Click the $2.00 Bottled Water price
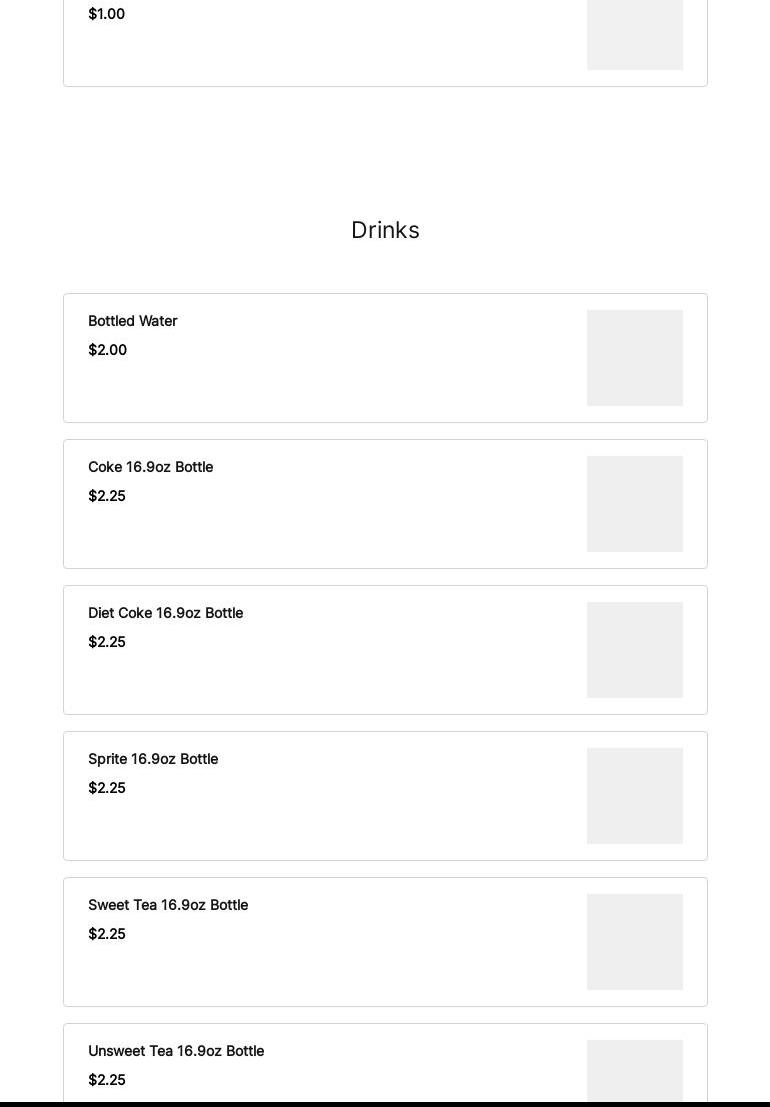This screenshot has height=1107, width=770. click(108, 350)
